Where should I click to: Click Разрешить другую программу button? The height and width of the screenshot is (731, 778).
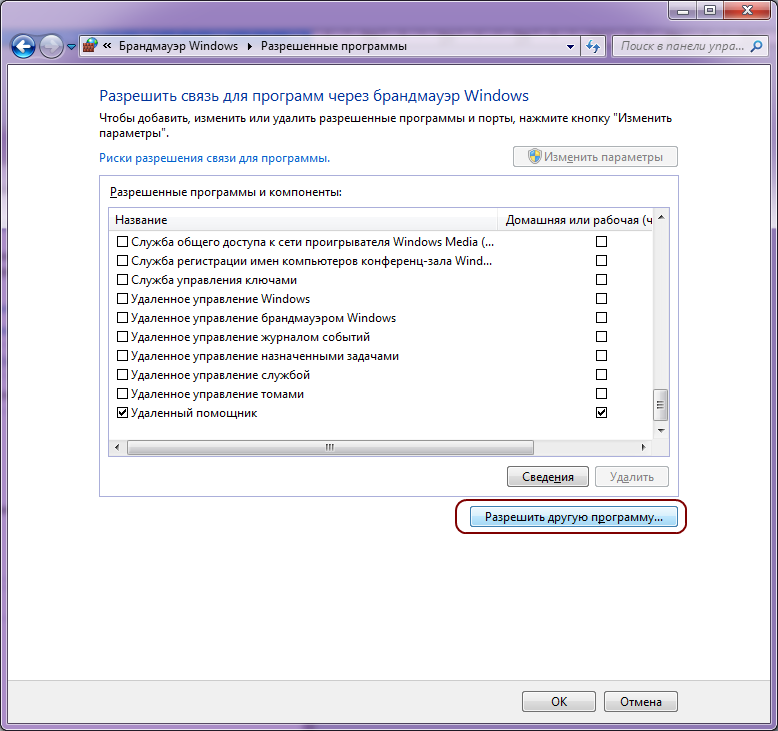574,517
